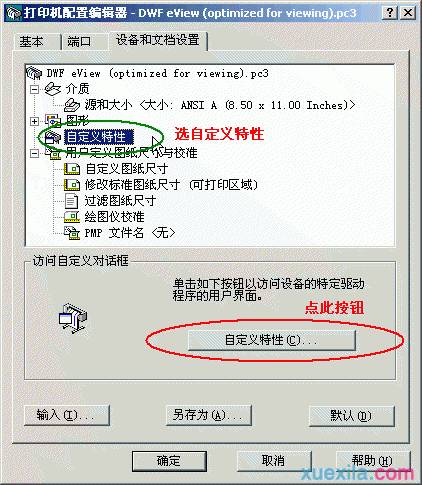
Task: Click the 自定义图纸尺寸 icon
Action: pos(72,169)
